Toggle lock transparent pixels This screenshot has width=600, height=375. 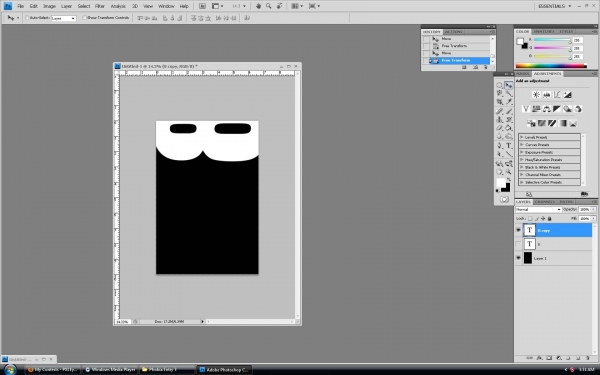(530, 218)
